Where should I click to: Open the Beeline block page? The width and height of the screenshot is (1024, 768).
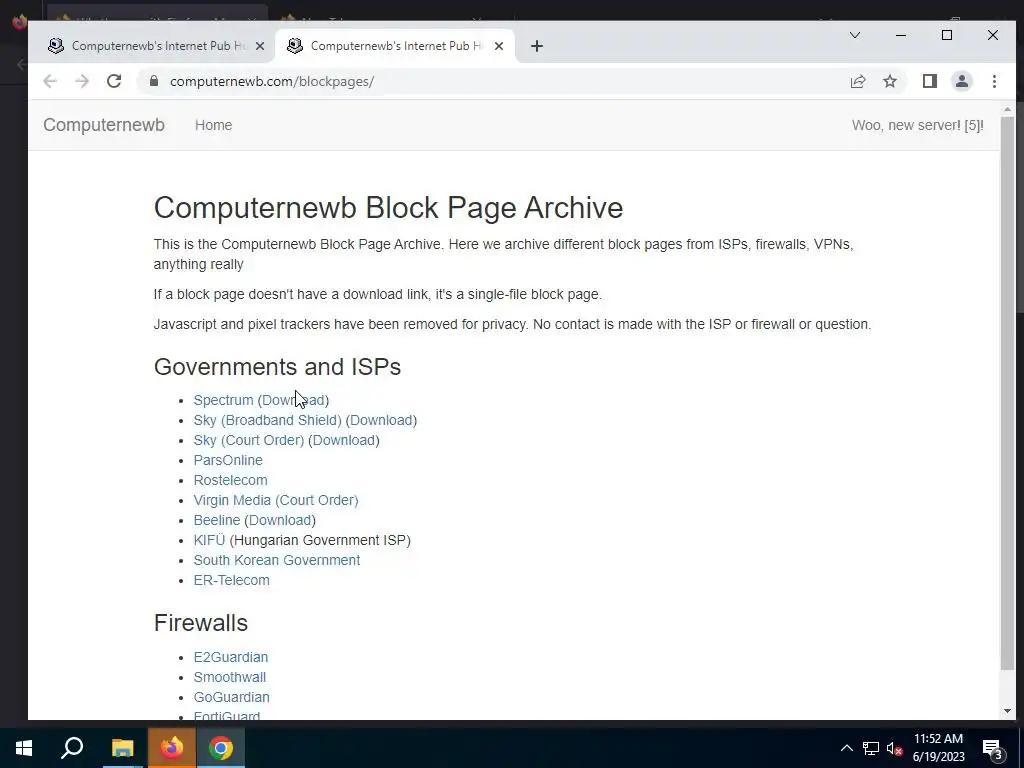[x=217, y=520]
